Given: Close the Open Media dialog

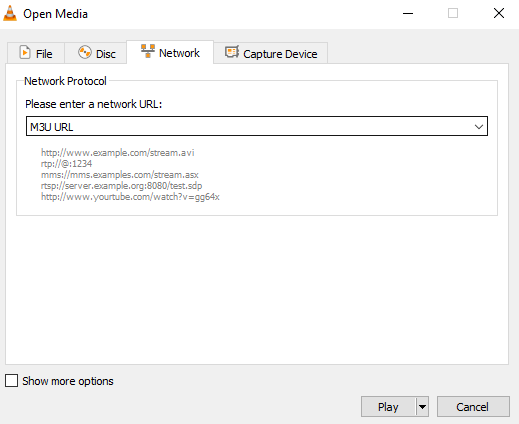Looking at the screenshot, I should click(499, 14).
